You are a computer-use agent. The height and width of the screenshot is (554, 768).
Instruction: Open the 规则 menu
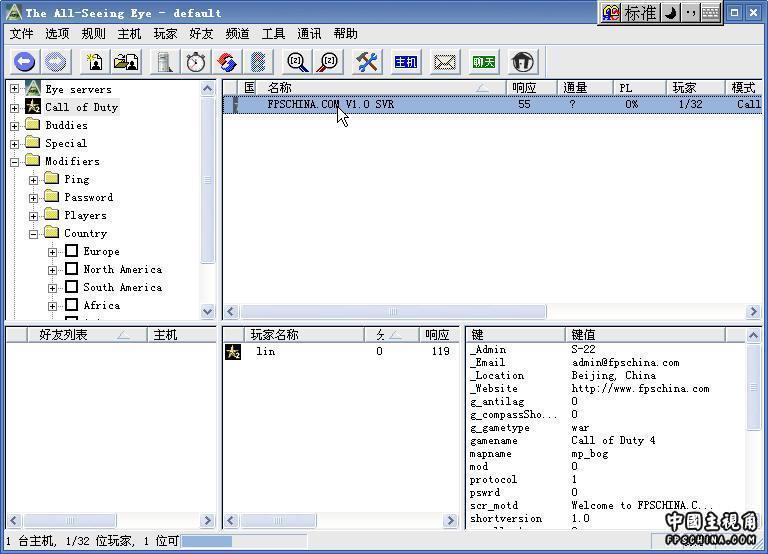click(93, 34)
